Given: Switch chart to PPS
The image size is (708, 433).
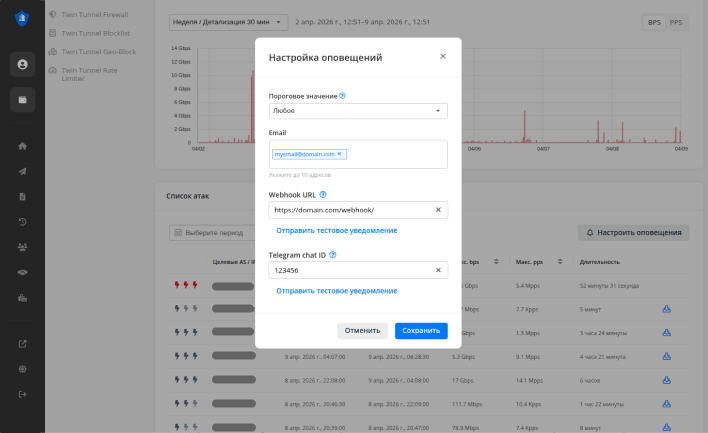Looking at the screenshot, I should pyautogui.click(x=676, y=22).
